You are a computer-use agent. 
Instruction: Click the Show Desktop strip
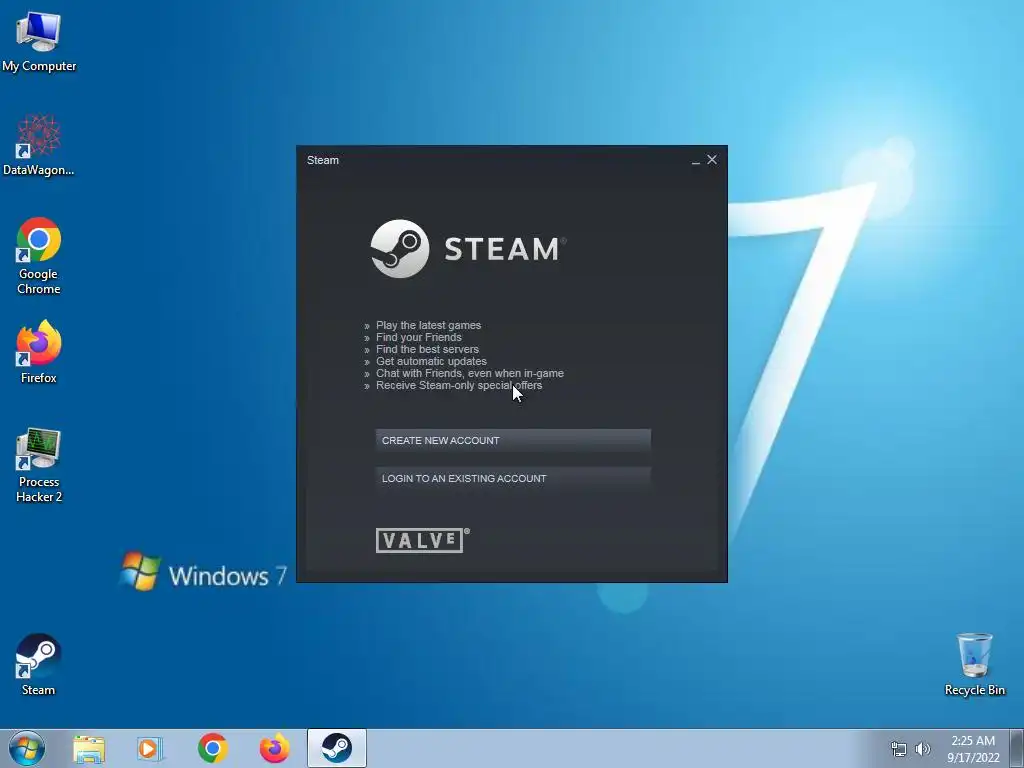point(1017,748)
